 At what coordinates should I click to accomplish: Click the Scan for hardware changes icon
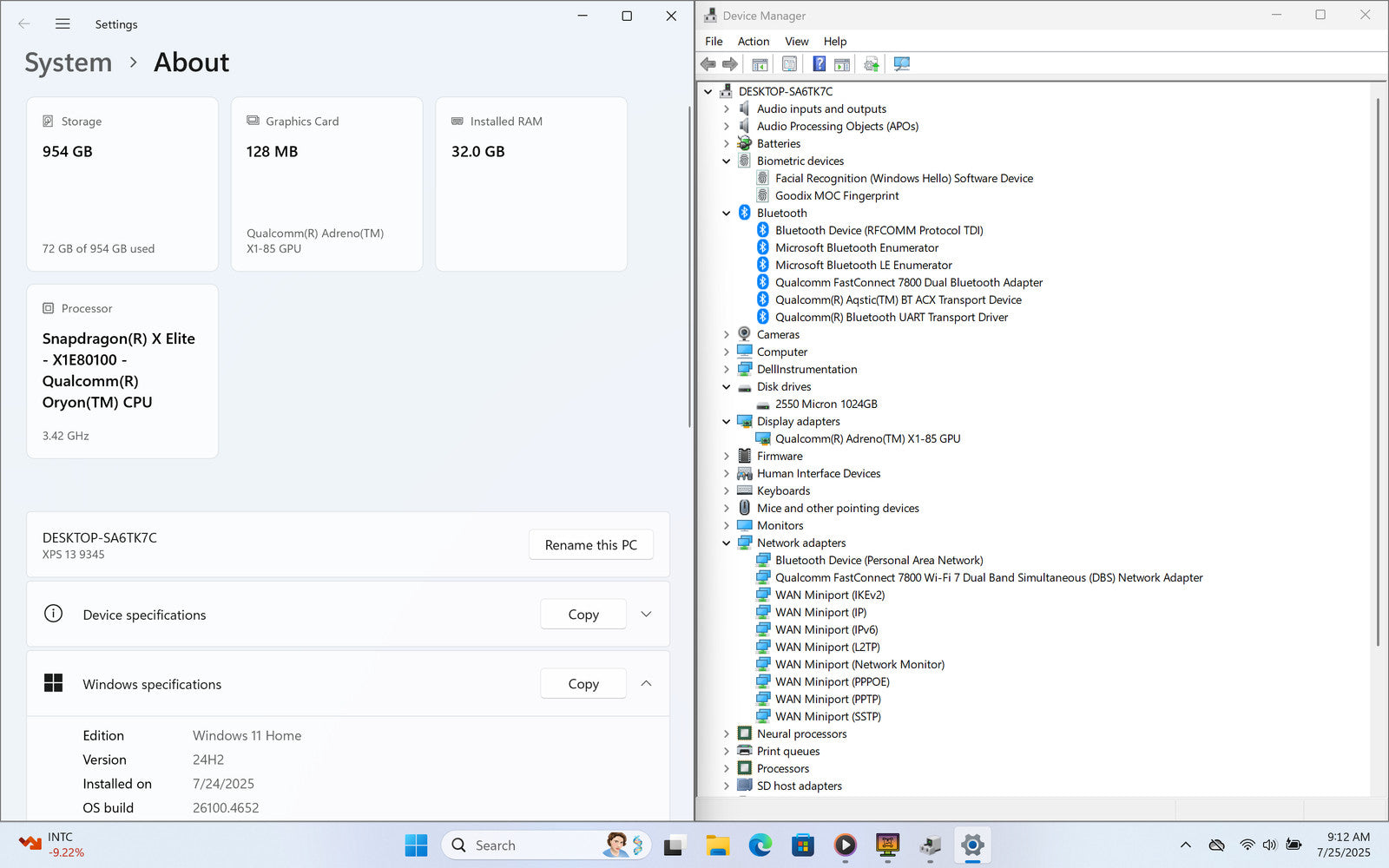point(902,64)
